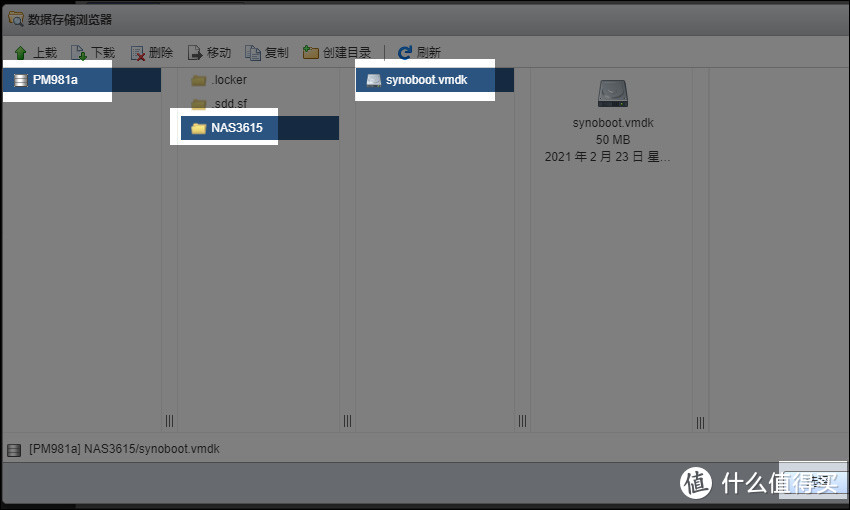Image resolution: width=850 pixels, height=510 pixels.
Task: Click the resize handle below the PM981a column
Action: click(x=169, y=421)
